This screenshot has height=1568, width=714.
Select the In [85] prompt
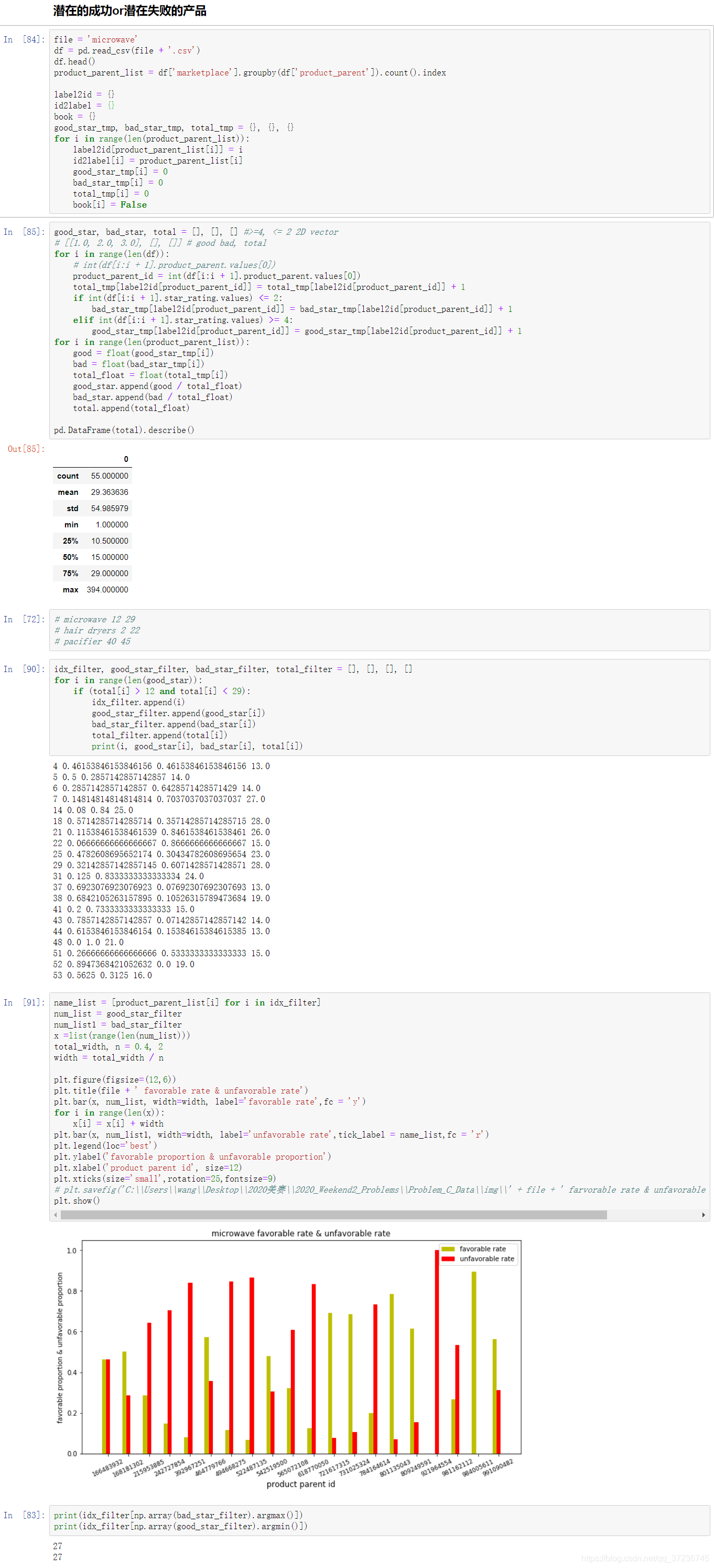(24, 232)
